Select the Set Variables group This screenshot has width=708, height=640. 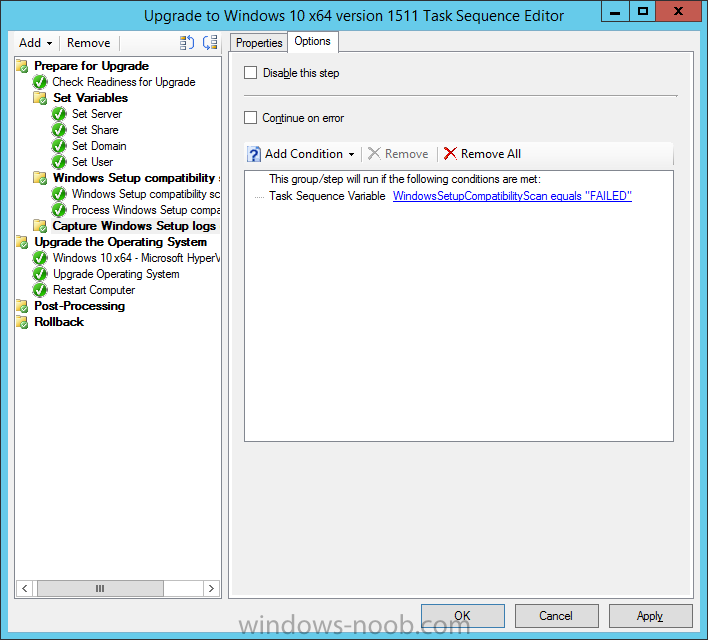click(x=90, y=98)
